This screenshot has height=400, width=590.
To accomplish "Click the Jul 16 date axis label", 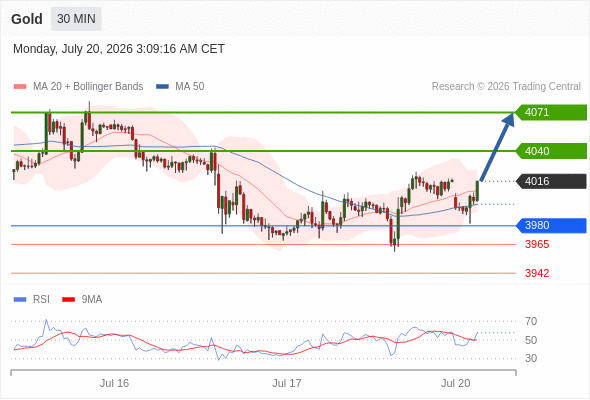I will coord(114,383).
